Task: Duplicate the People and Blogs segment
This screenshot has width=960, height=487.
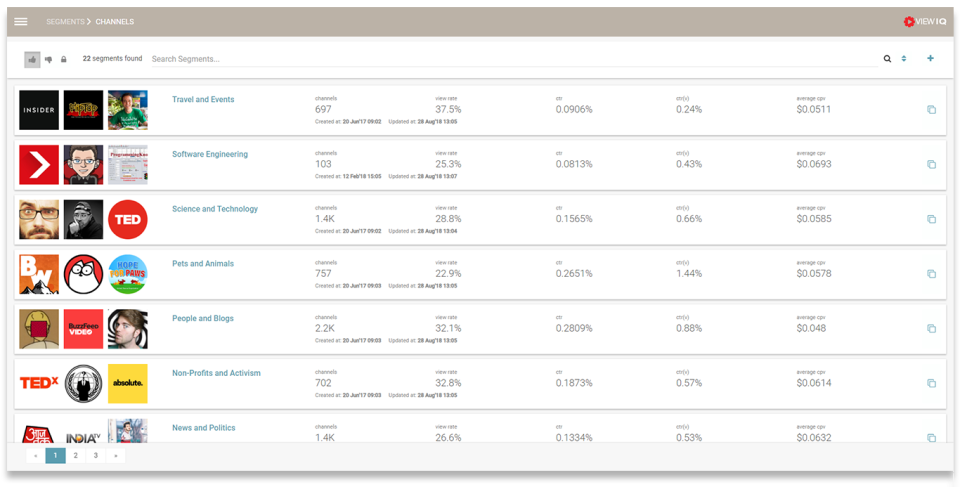Action: pyautogui.click(x=931, y=329)
